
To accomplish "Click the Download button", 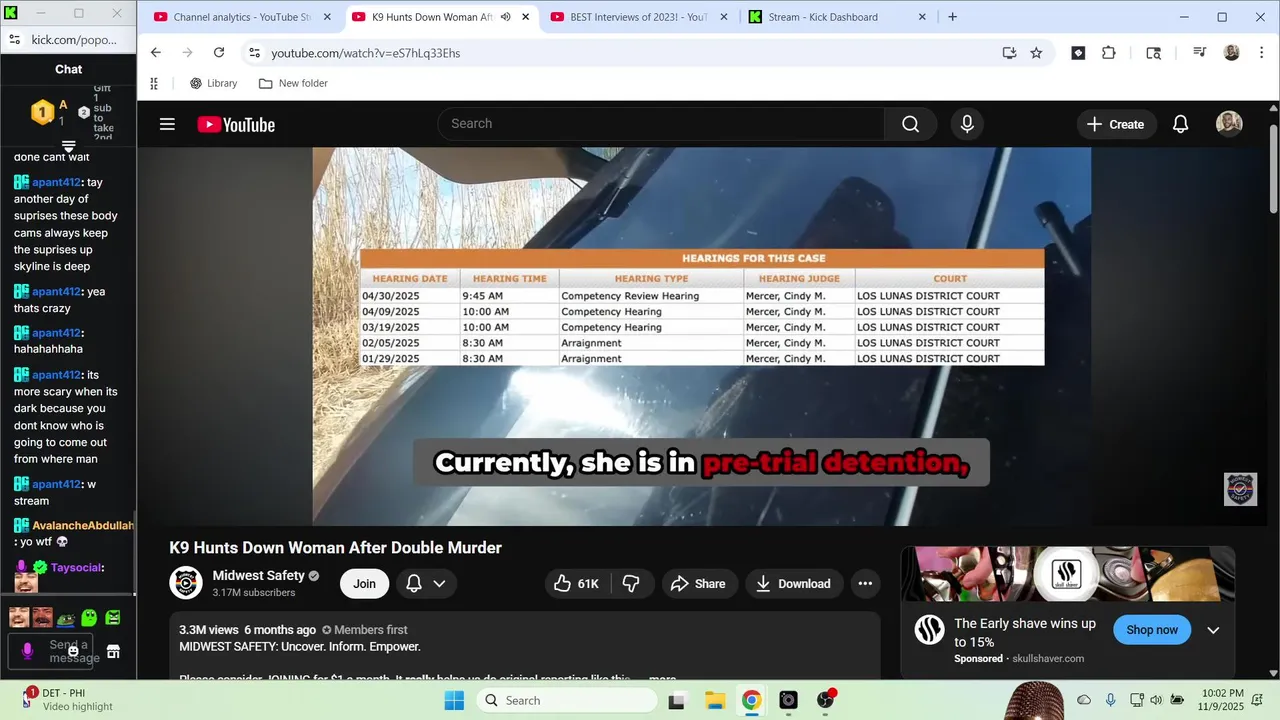I will [793, 584].
